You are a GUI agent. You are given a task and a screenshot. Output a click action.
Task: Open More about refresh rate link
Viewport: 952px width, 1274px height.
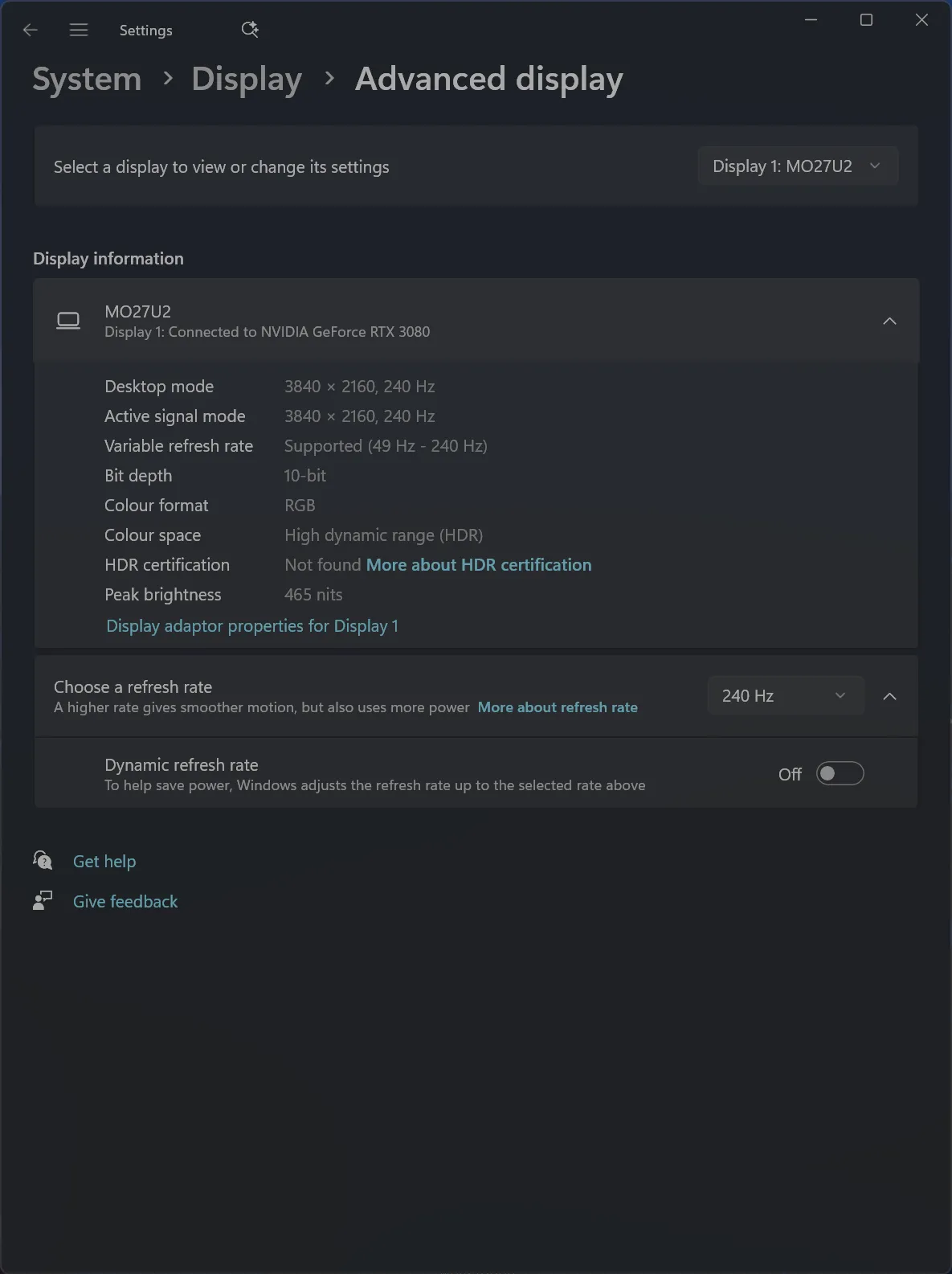[558, 707]
